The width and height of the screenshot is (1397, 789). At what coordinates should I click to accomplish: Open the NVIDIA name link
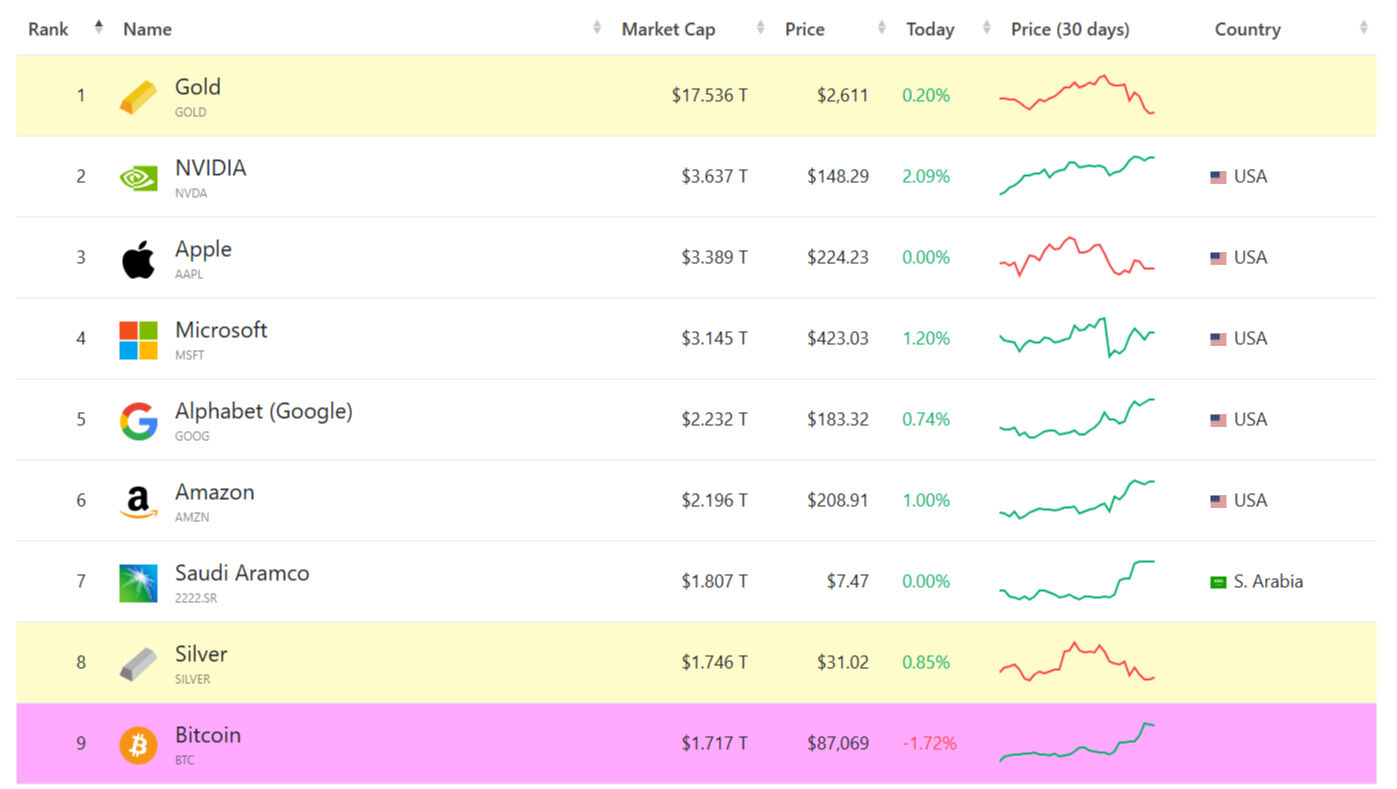(210, 168)
